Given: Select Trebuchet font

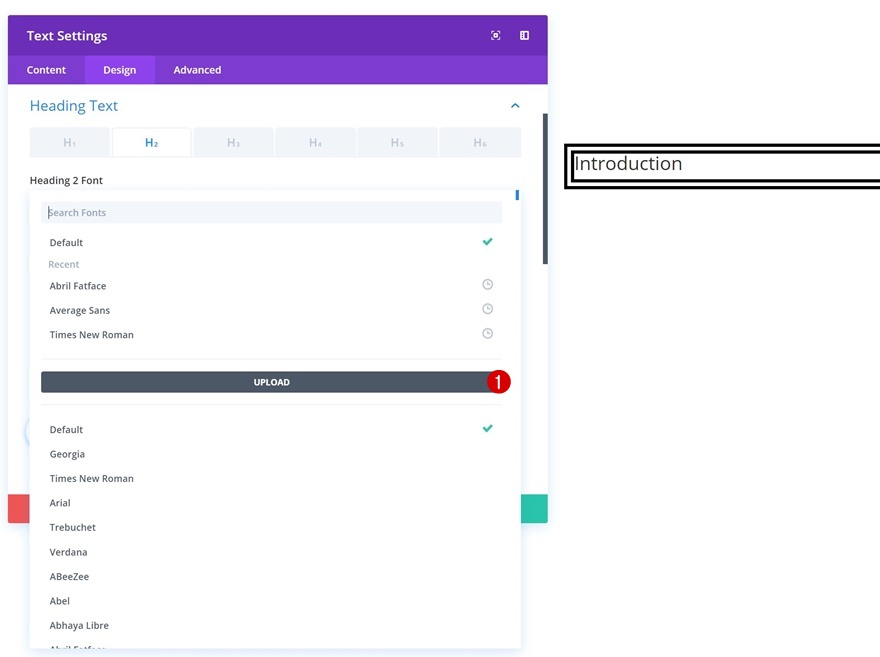Looking at the screenshot, I should point(272,527).
